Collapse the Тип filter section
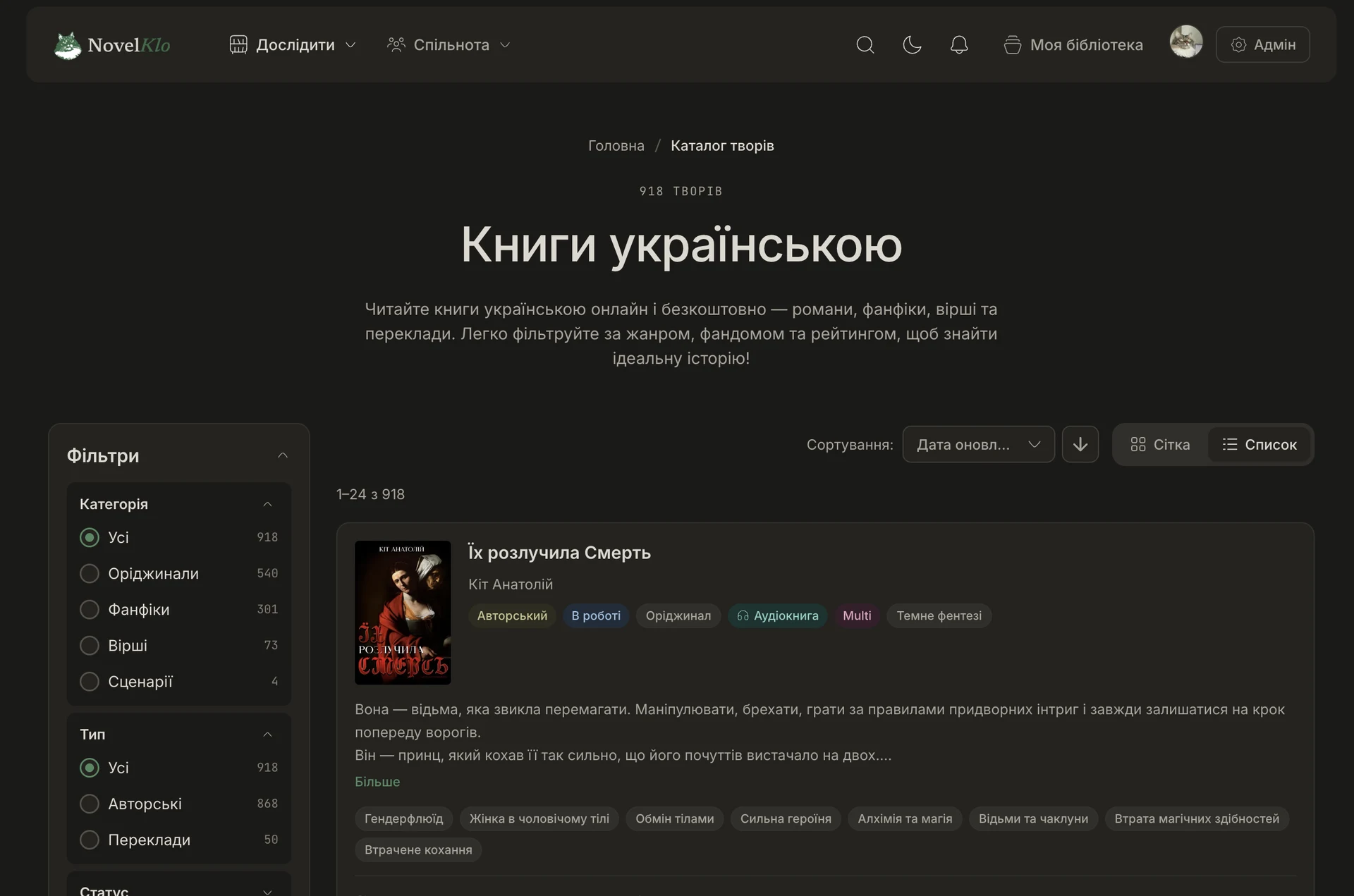 coord(267,735)
